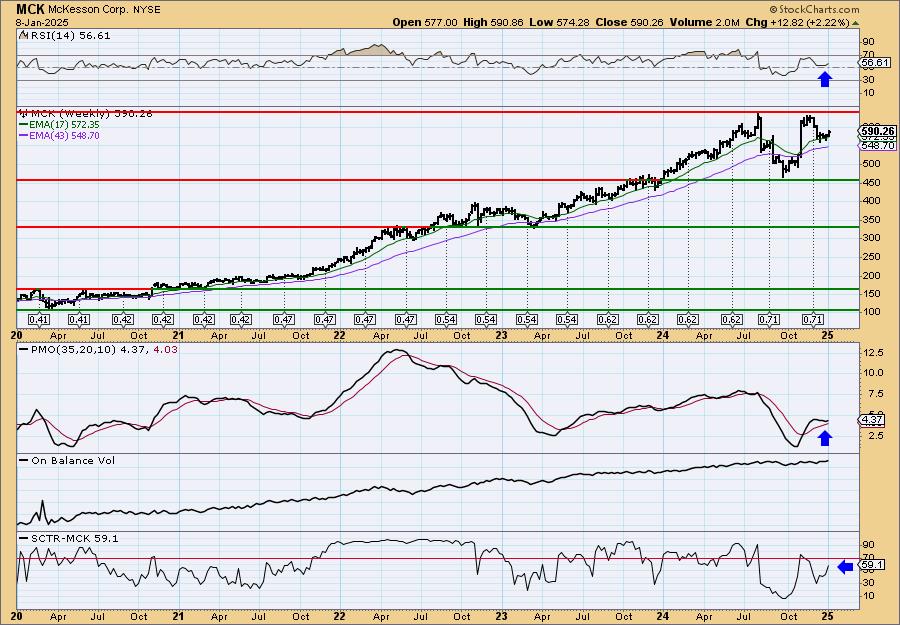Select the Open 577.00 value

(x=425, y=22)
